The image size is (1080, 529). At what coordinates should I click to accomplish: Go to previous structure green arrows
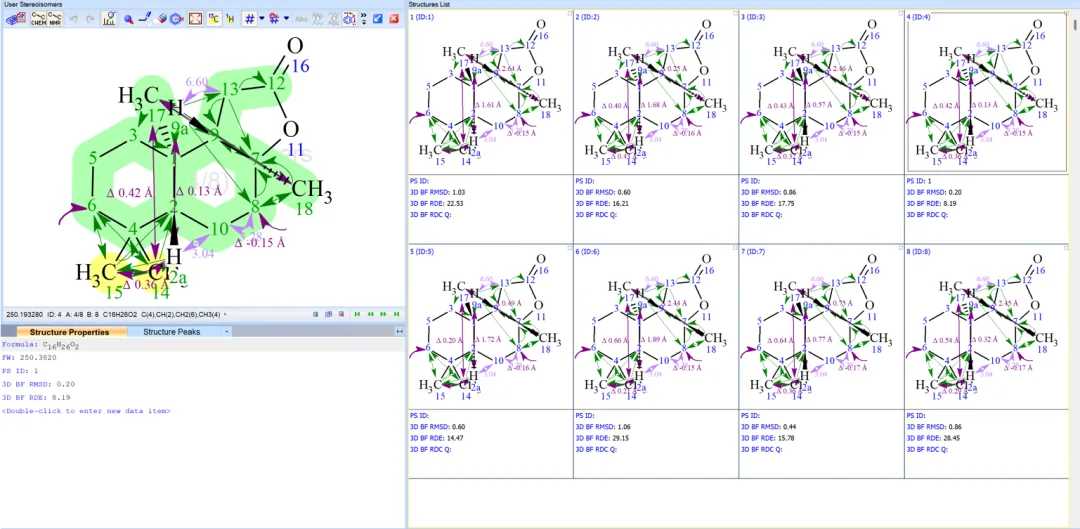tap(371, 314)
